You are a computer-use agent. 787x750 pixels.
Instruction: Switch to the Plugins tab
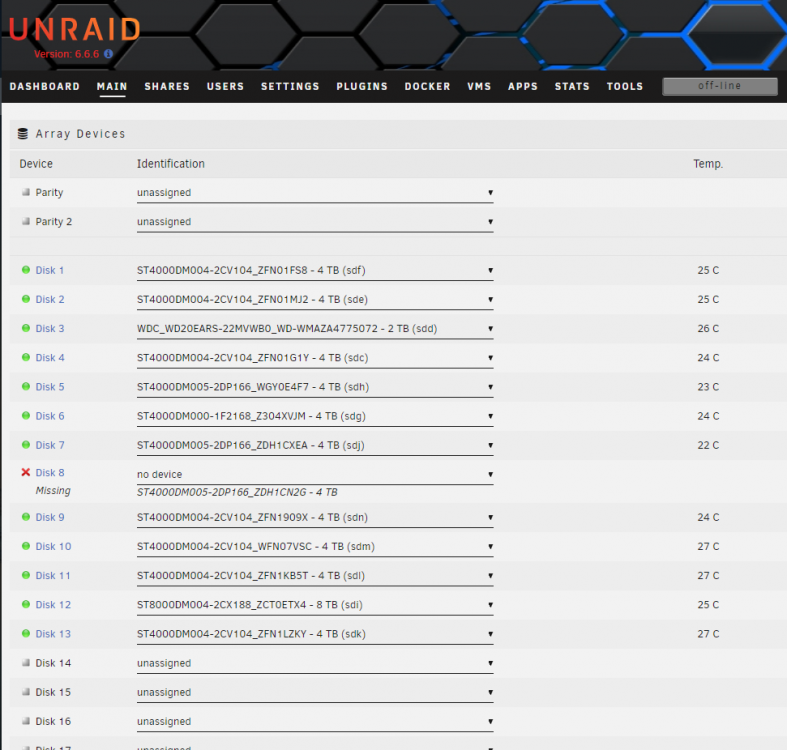click(x=362, y=86)
